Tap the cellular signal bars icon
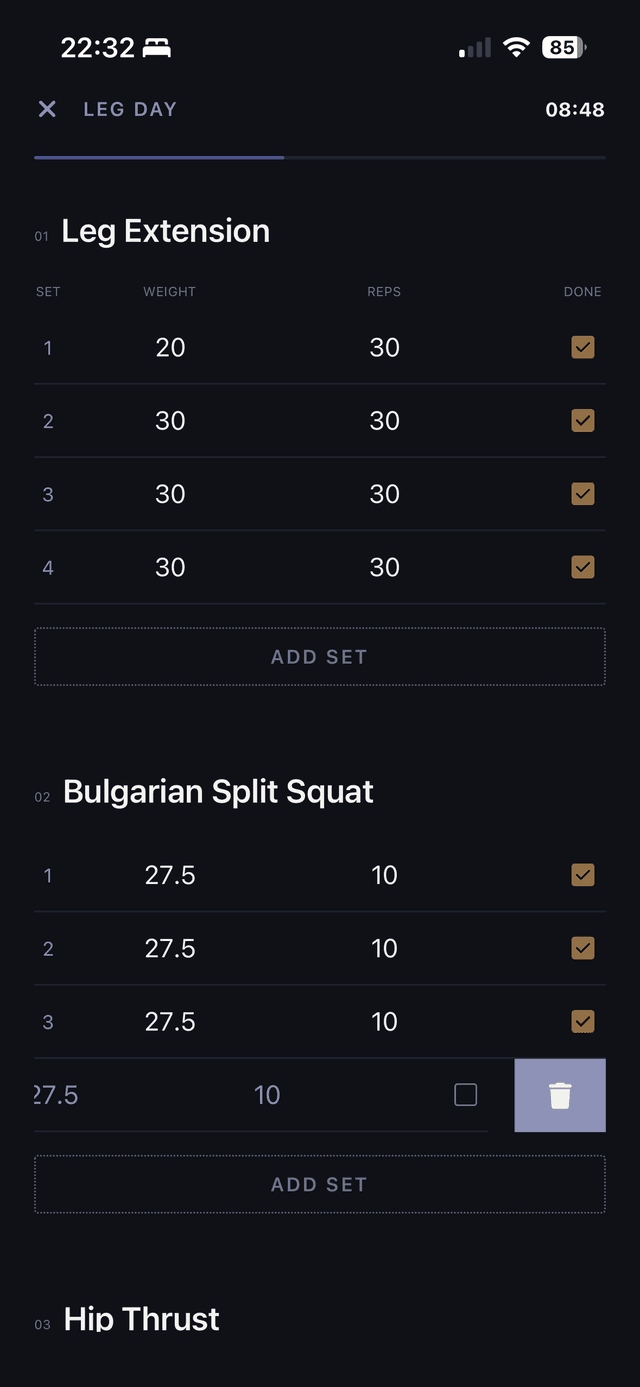The width and height of the screenshot is (640, 1387). coord(475,48)
